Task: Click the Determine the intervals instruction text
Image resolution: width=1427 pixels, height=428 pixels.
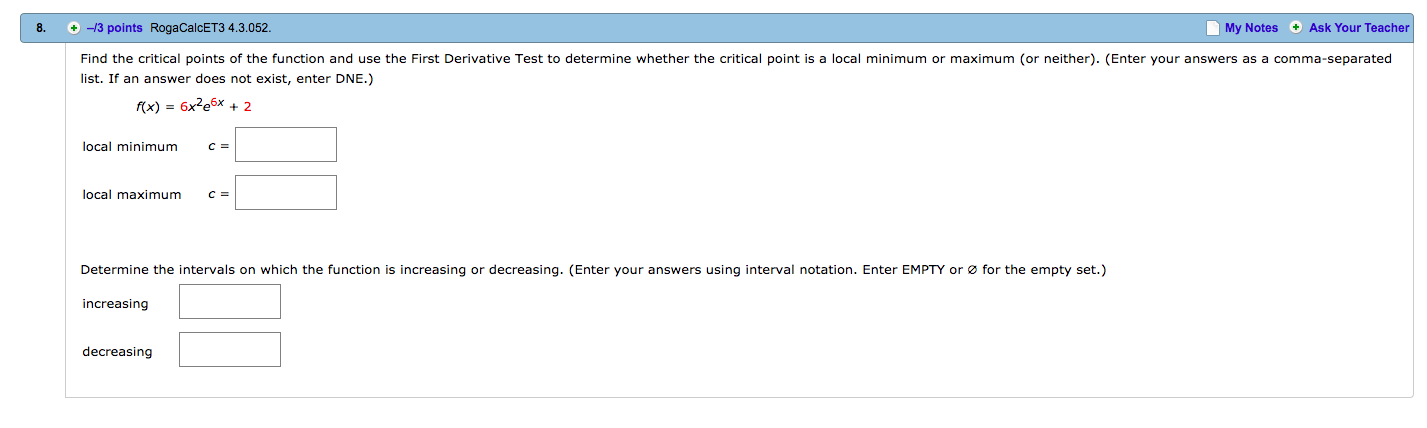Action: click(593, 270)
